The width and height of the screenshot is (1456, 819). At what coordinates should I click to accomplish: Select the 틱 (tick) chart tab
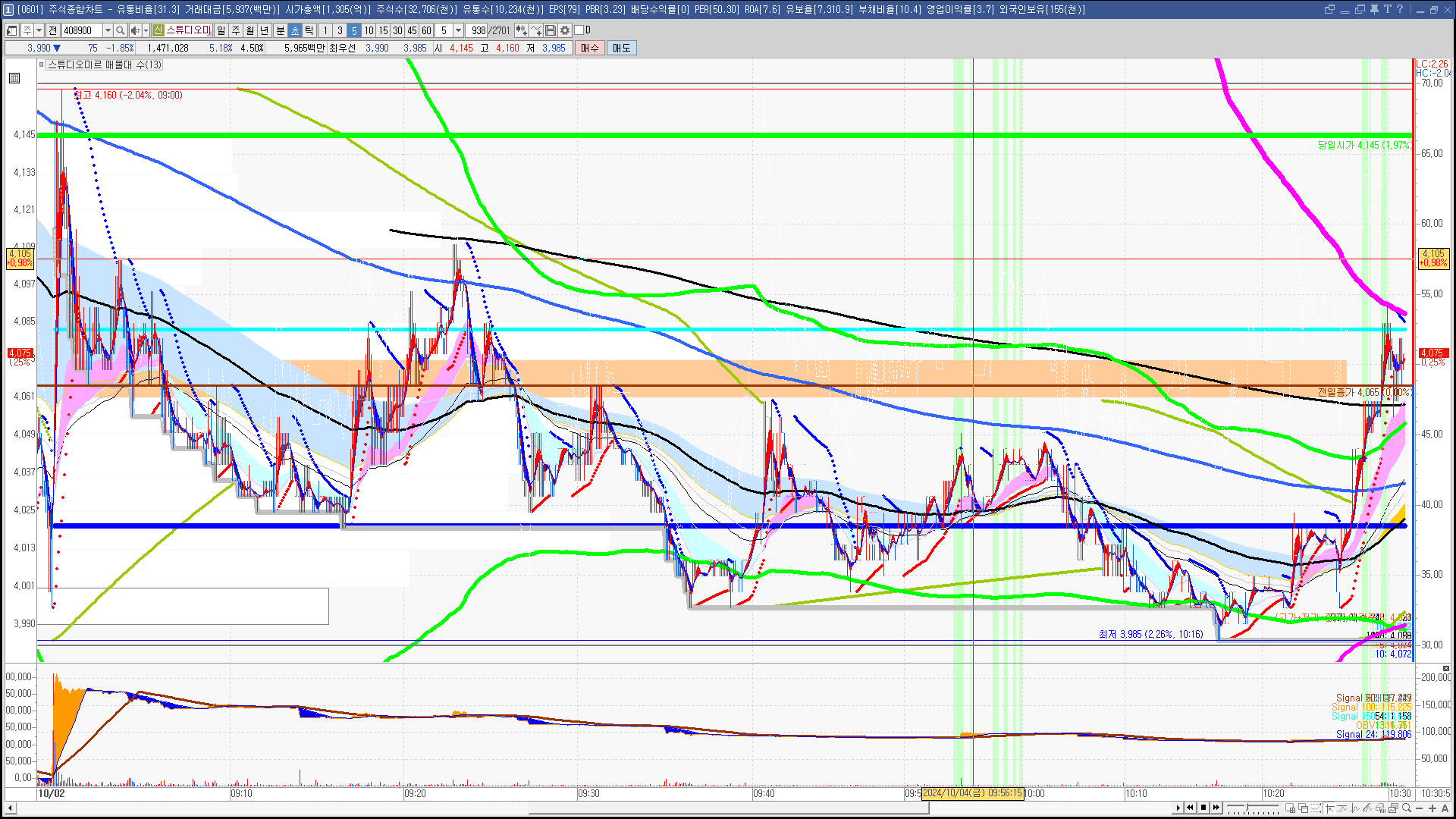pos(309,30)
